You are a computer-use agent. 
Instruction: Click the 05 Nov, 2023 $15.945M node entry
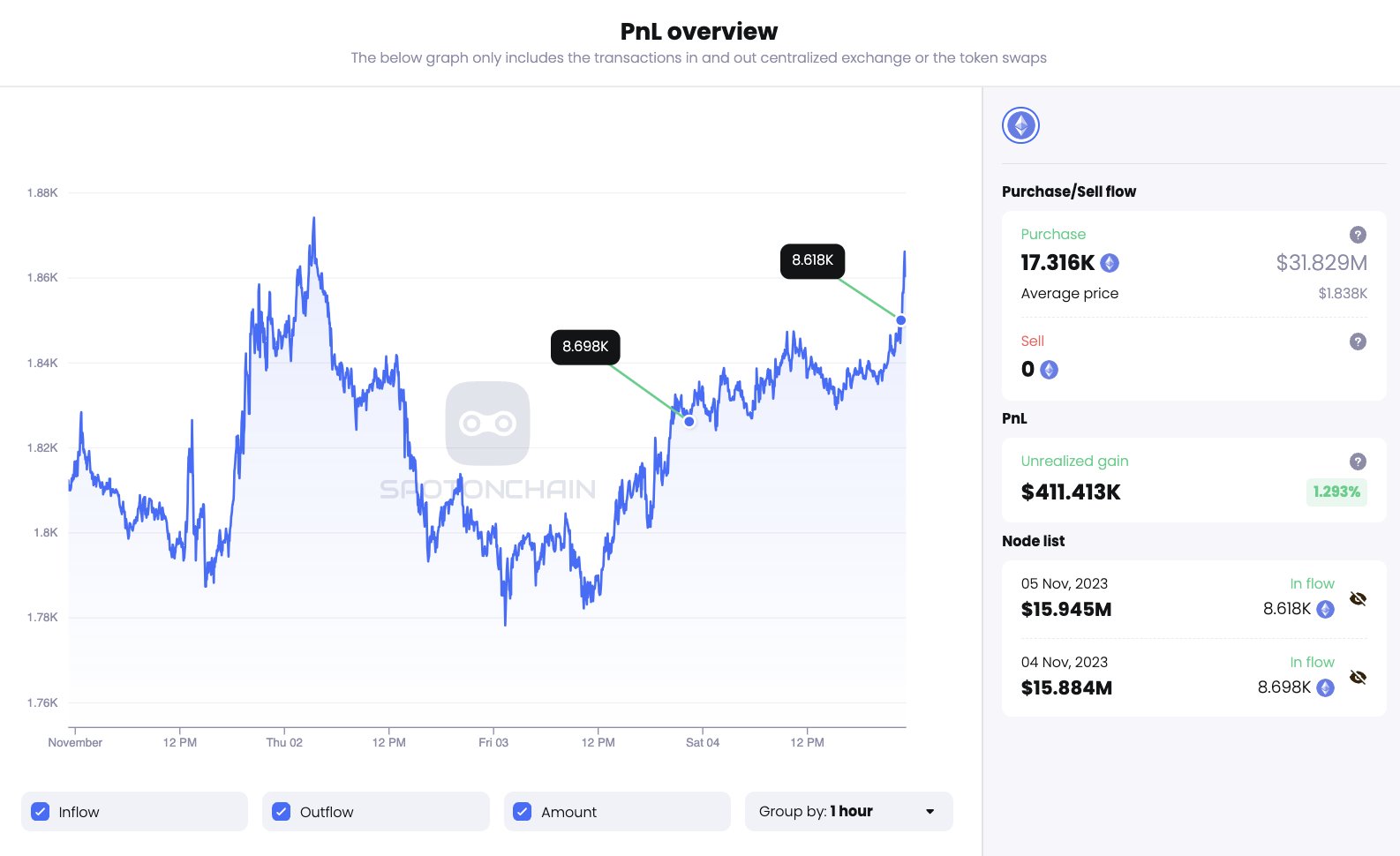click(x=1066, y=598)
